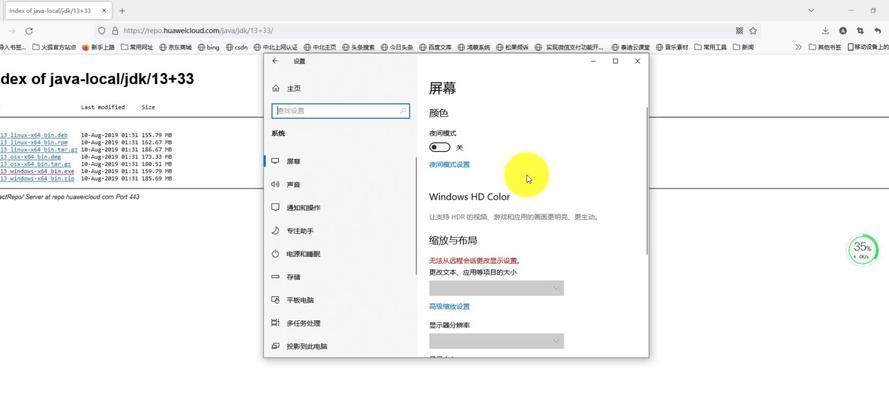889x400 pixels.
Task: Open the browser downloads panel
Action: click(826, 31)
